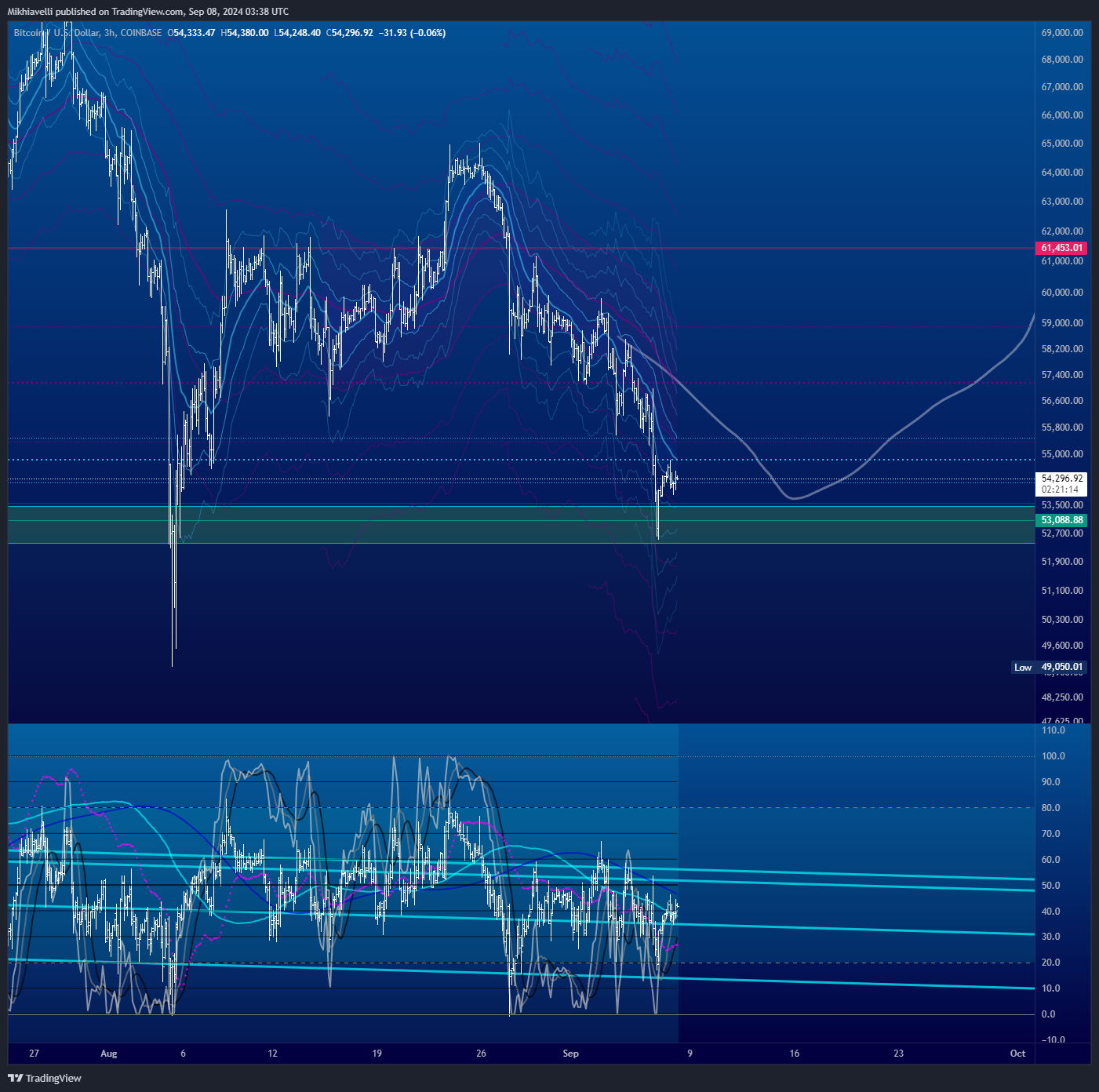Select the low value L54,248.40
The image size is (1099, 1092).
pos(297,33)
